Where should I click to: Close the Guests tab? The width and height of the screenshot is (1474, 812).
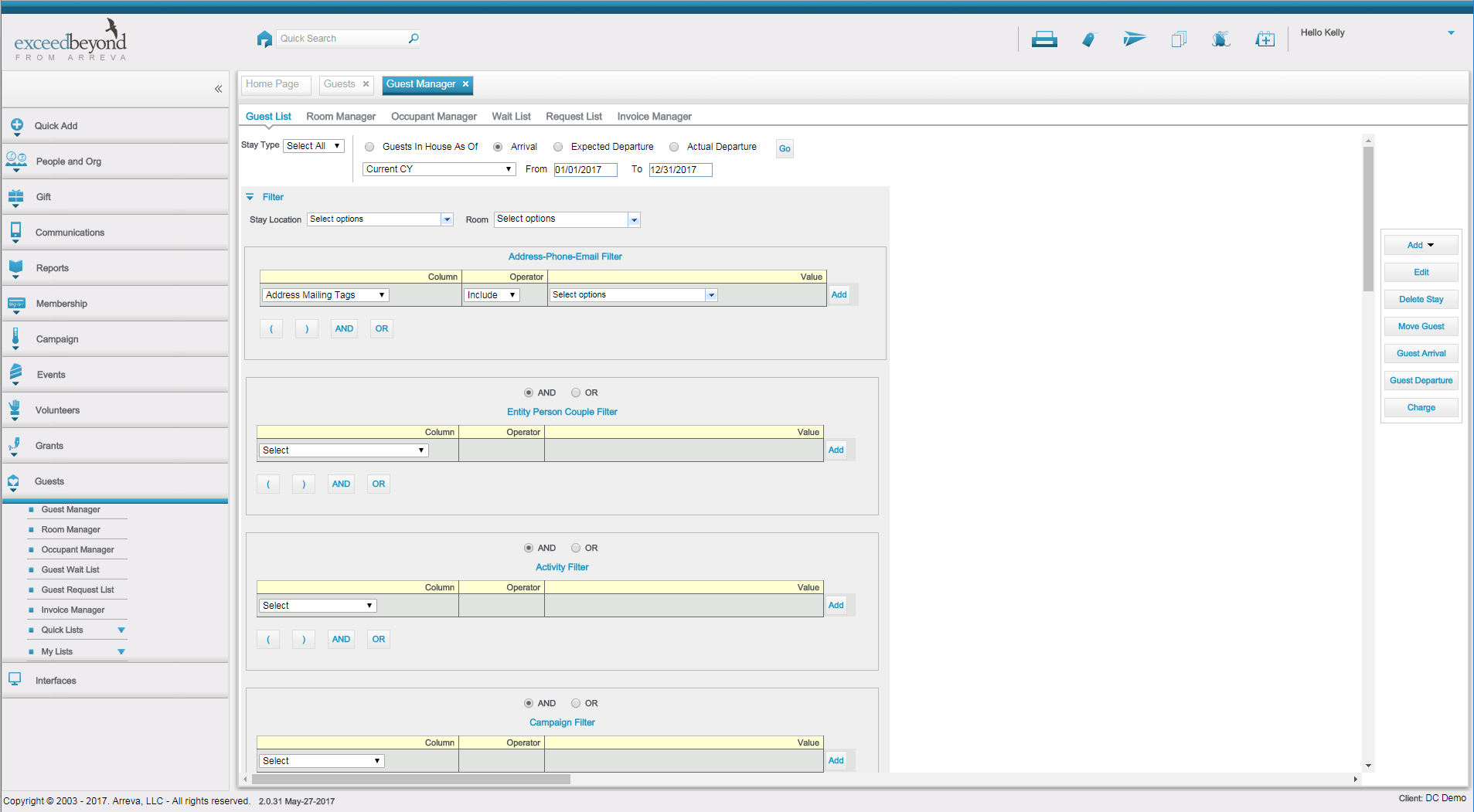(366, 84)
